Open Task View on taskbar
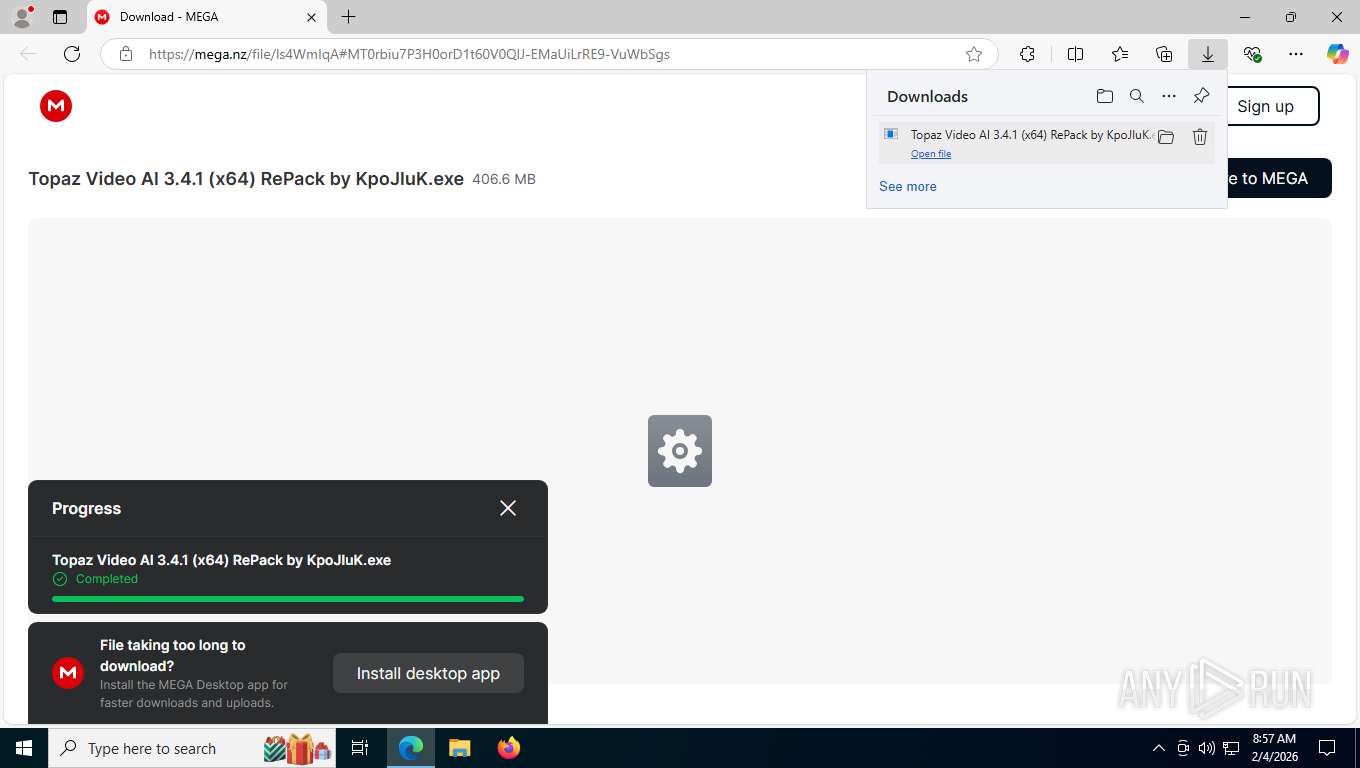The image size is (1360, 768). coord(360,748)
